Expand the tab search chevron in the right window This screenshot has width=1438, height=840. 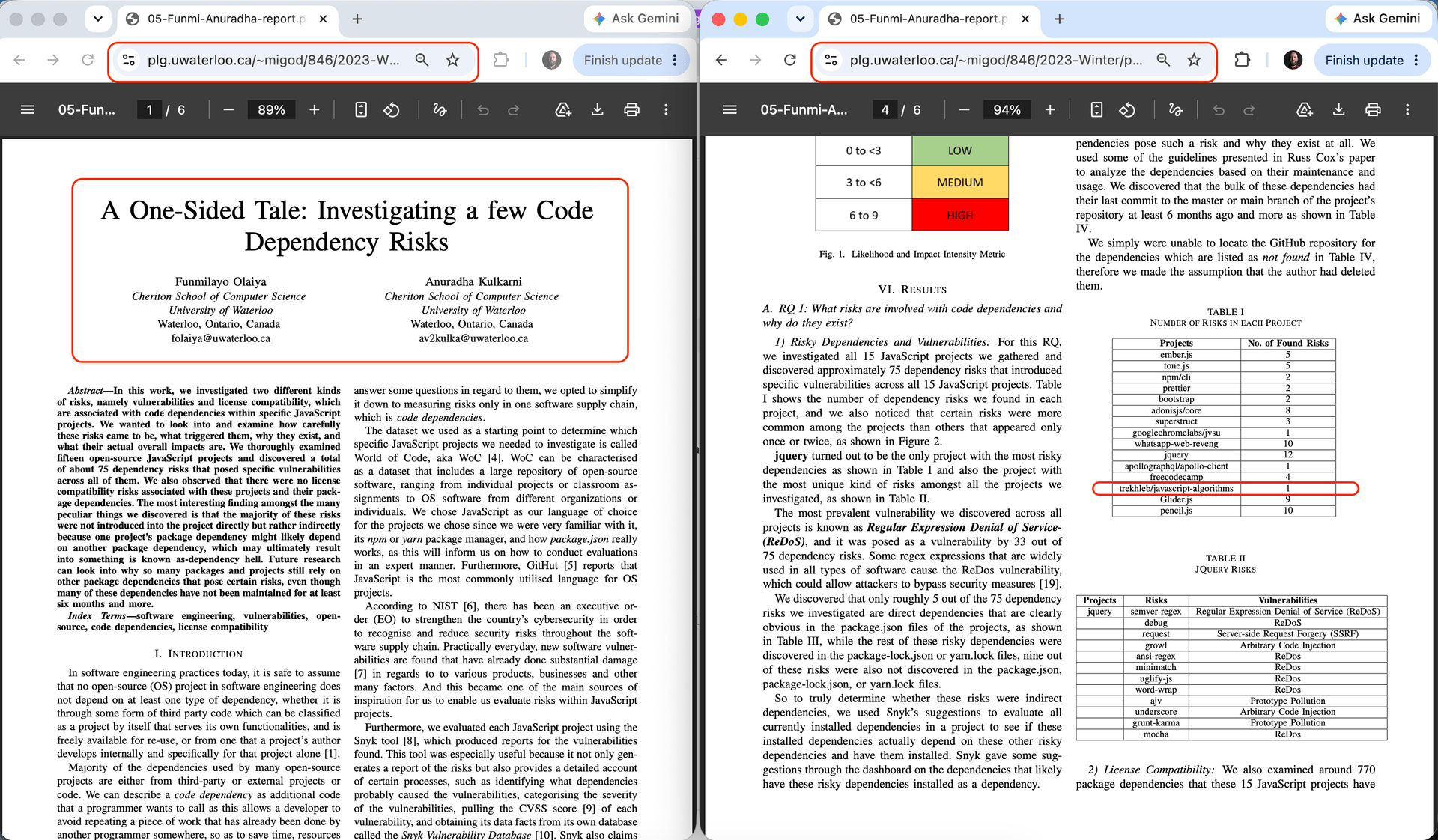coord(800,19)
